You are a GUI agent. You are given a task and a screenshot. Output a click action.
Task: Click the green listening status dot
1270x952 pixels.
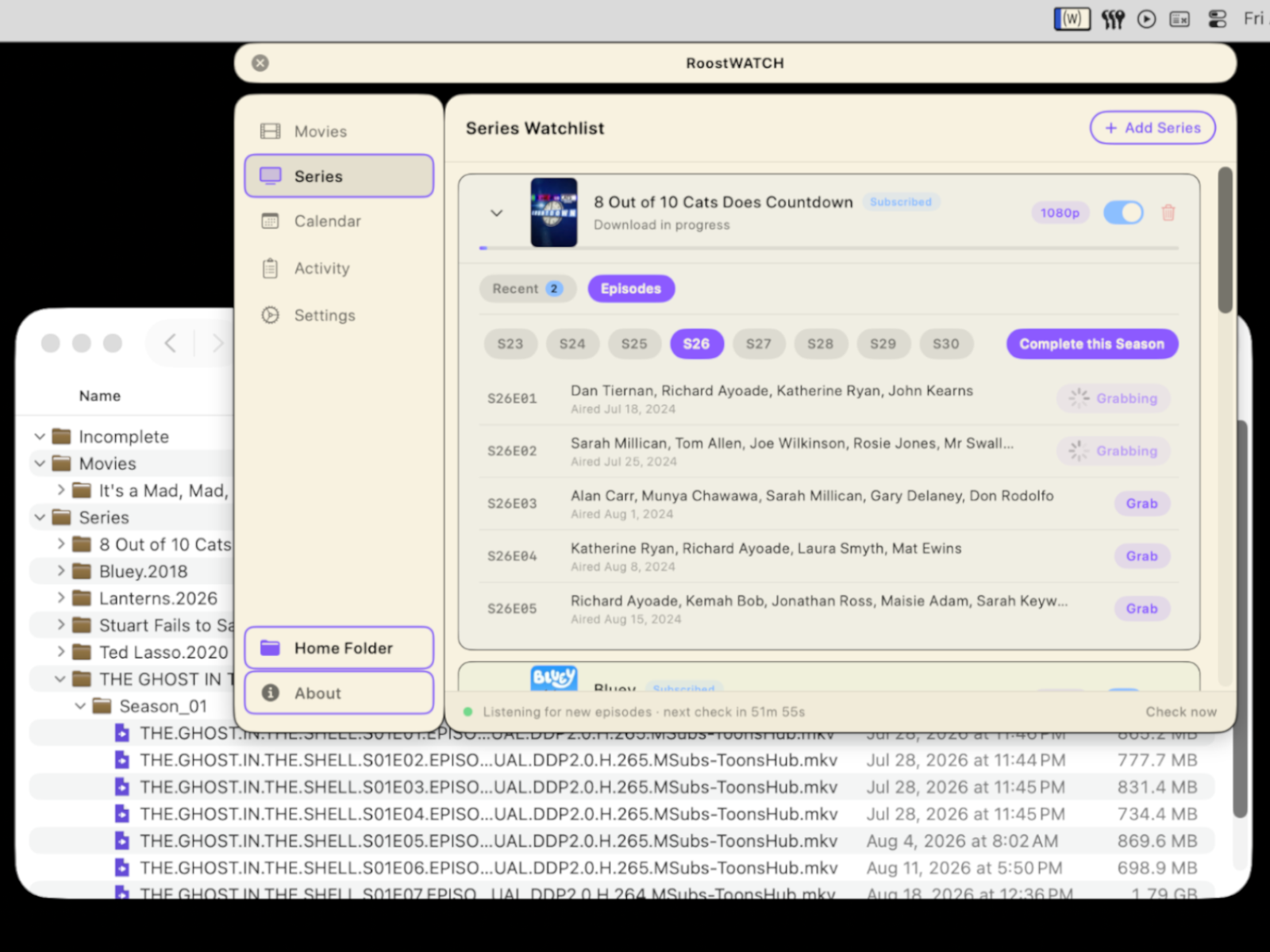(468, 712)
